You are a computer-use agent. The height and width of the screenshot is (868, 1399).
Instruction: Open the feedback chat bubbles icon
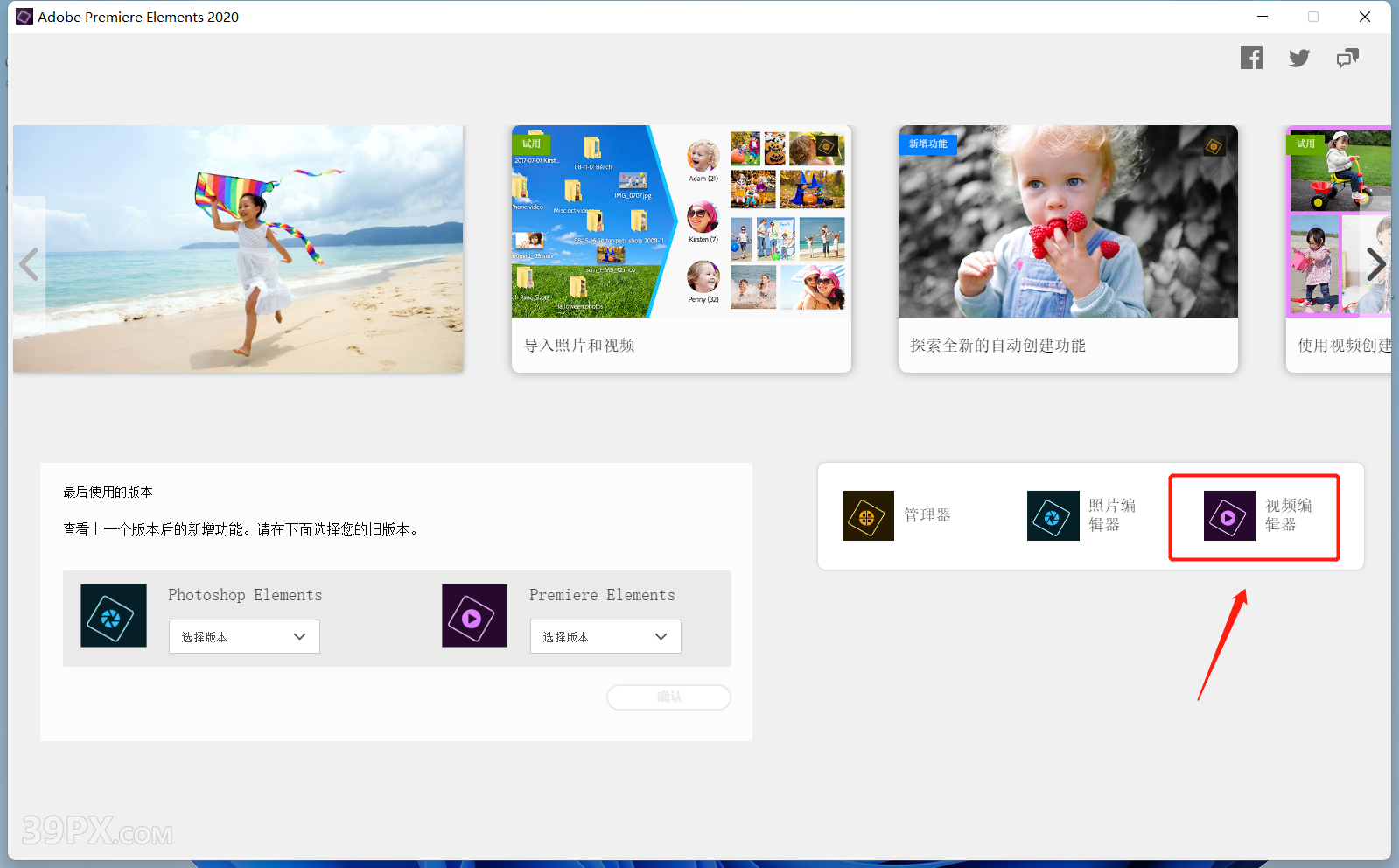[1347, 59]
